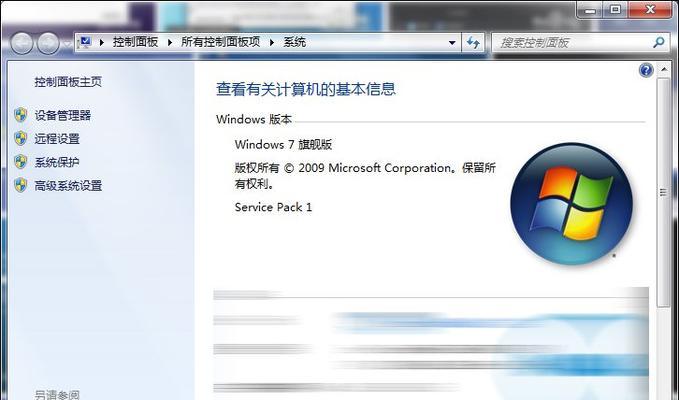The height and width of the screenshot is (400, 679).
Task: Click the refresh button next to the address bar
Action: coord(473,42)
